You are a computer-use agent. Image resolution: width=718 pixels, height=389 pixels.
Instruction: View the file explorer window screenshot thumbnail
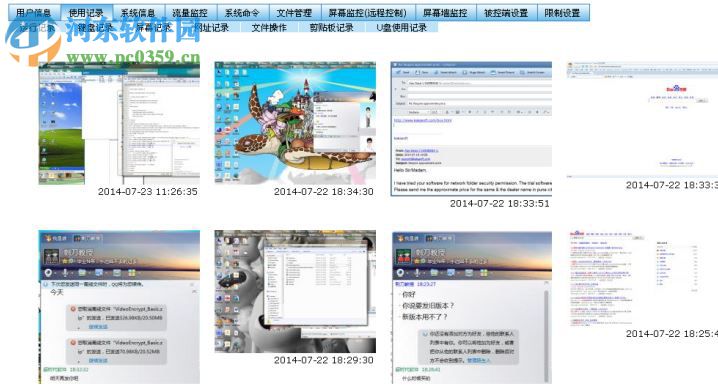pos(295,292)
